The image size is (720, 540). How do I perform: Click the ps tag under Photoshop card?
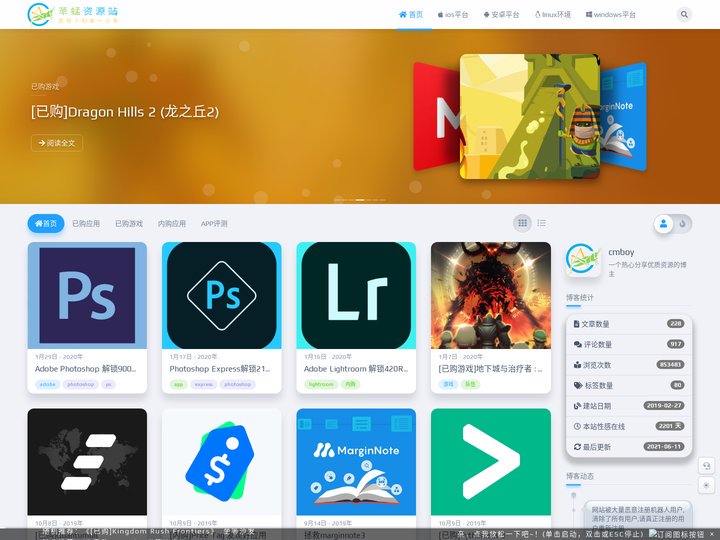click(109, 384)
